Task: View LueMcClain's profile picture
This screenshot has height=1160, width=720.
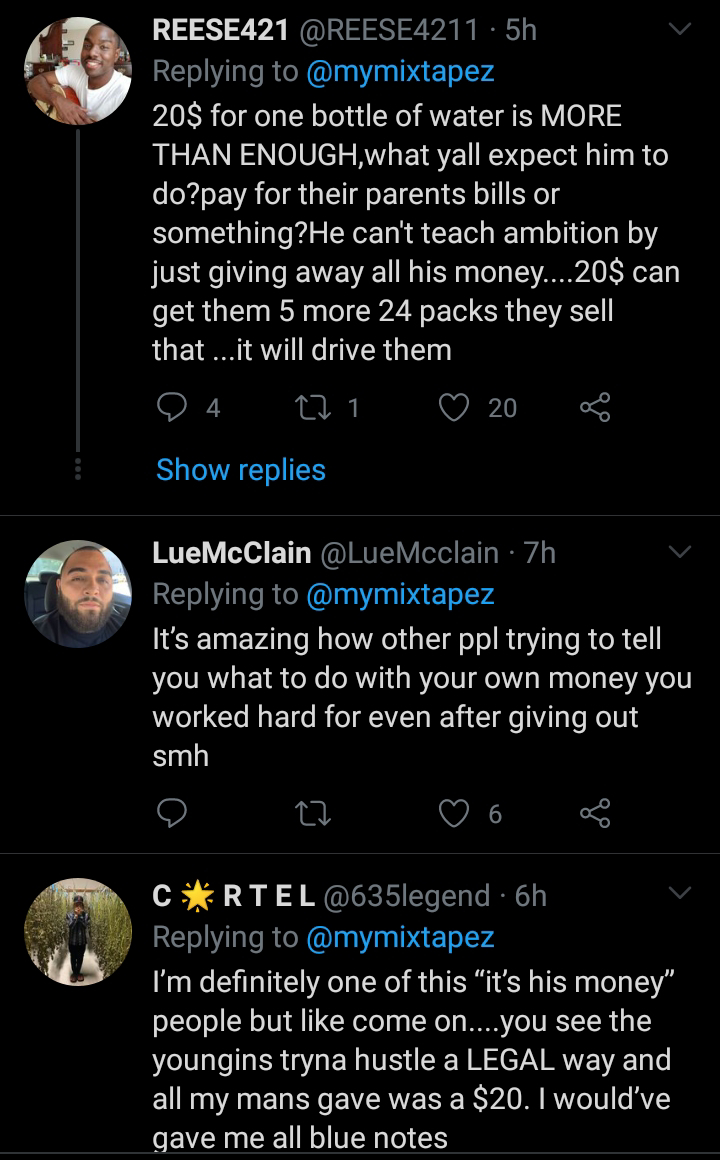Action: click(77, 593)
